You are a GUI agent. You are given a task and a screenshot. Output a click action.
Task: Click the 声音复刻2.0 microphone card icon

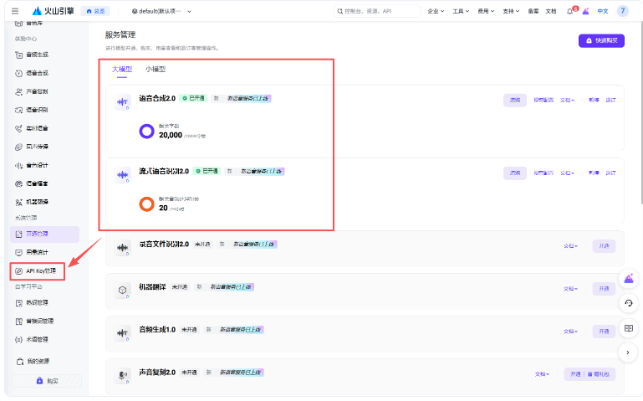click(x=122, y=376)
